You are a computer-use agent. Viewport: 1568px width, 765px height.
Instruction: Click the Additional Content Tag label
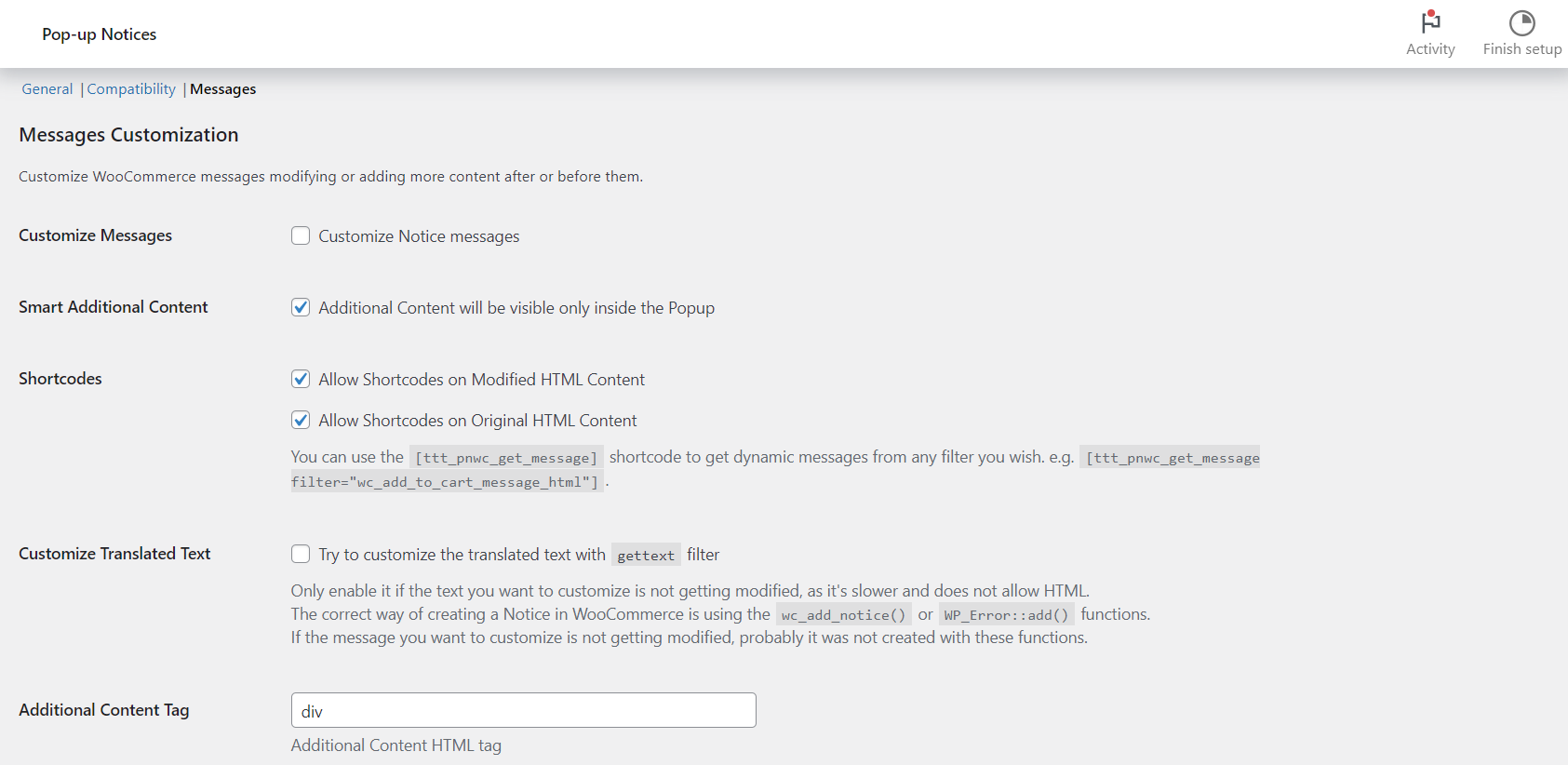tap(104, 710)
